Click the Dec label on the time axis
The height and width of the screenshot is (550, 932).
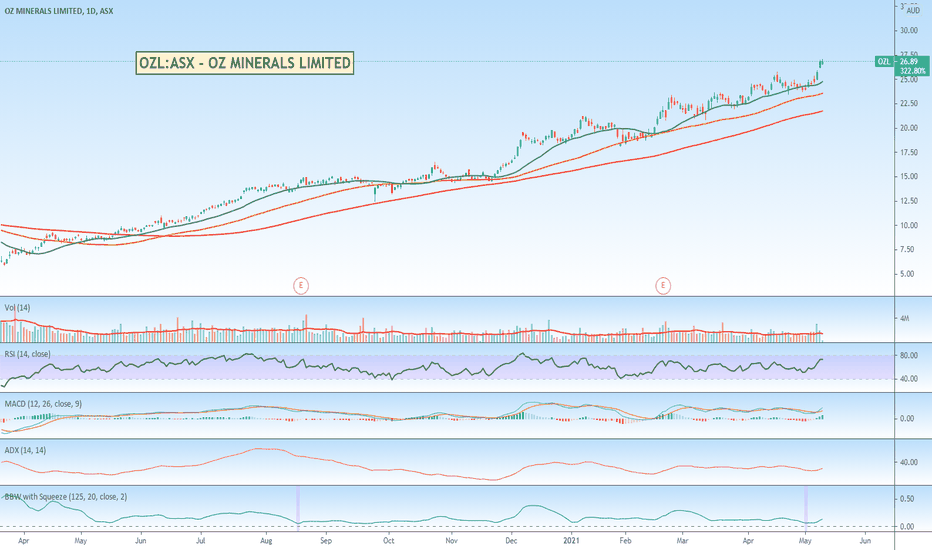[x=511, y=540]
